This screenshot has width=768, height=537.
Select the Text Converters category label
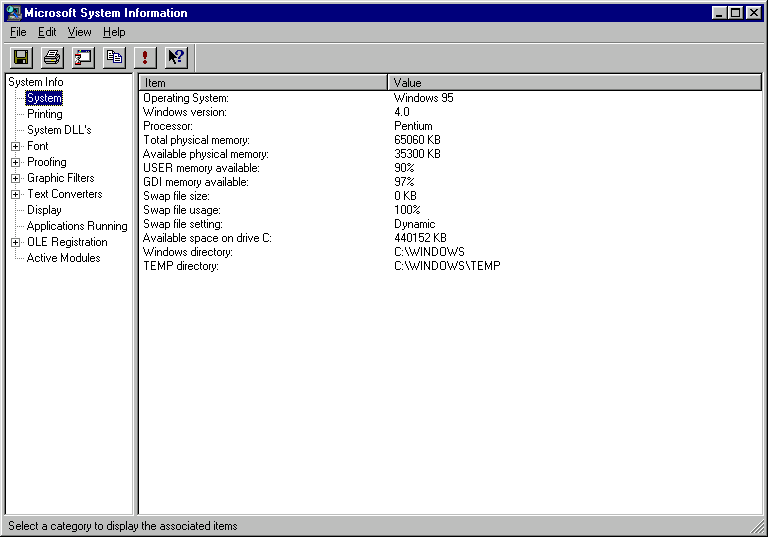[x=65, y=194]
